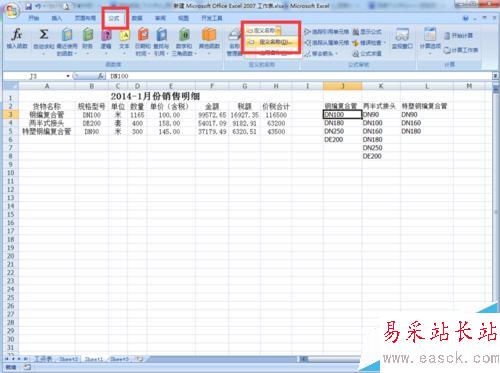
Task: Switch to the Page Layout (页面布局) tab
Action: [x=85, y=18]
